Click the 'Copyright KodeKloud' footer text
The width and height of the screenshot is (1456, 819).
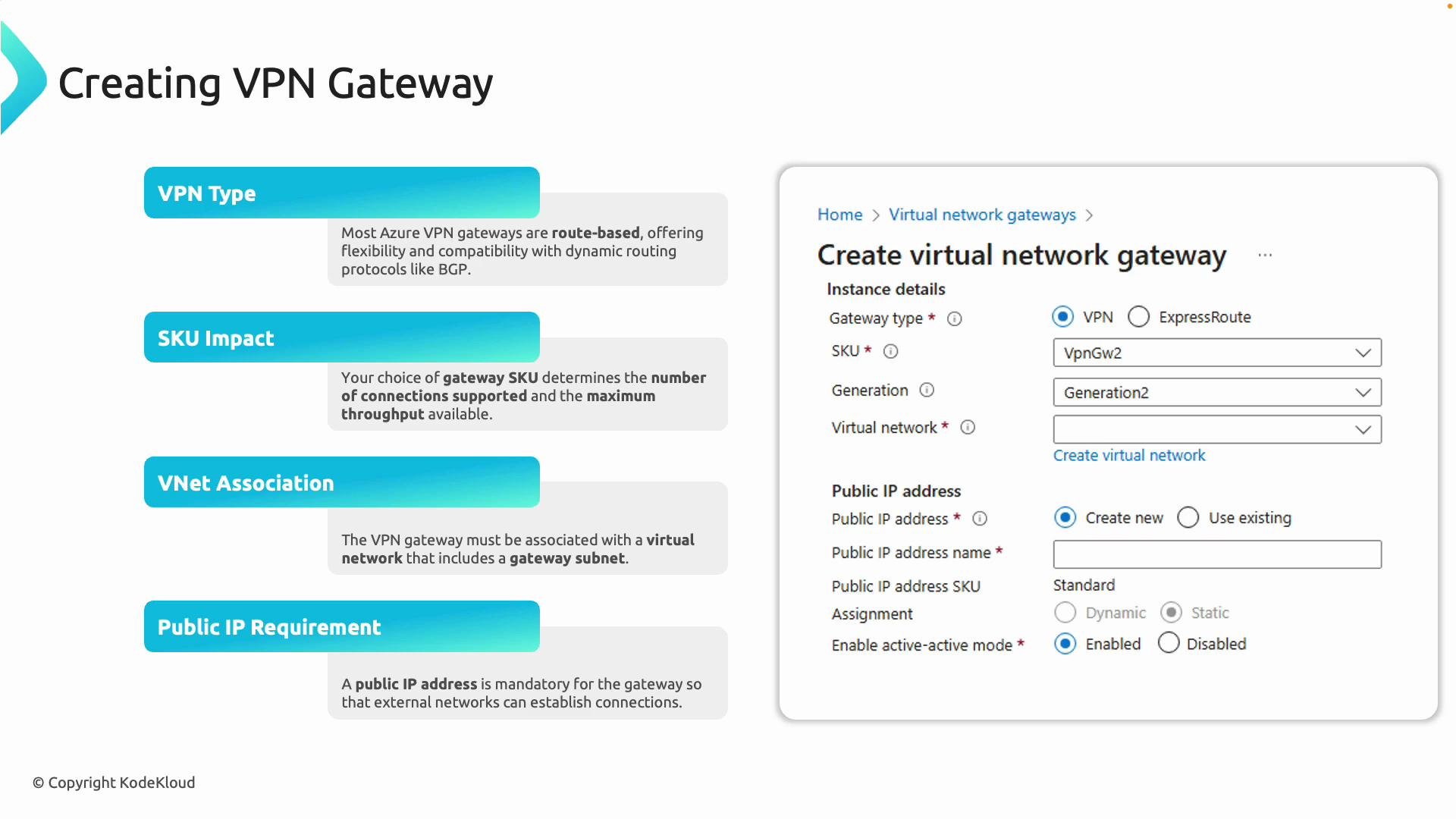(114, 783)
